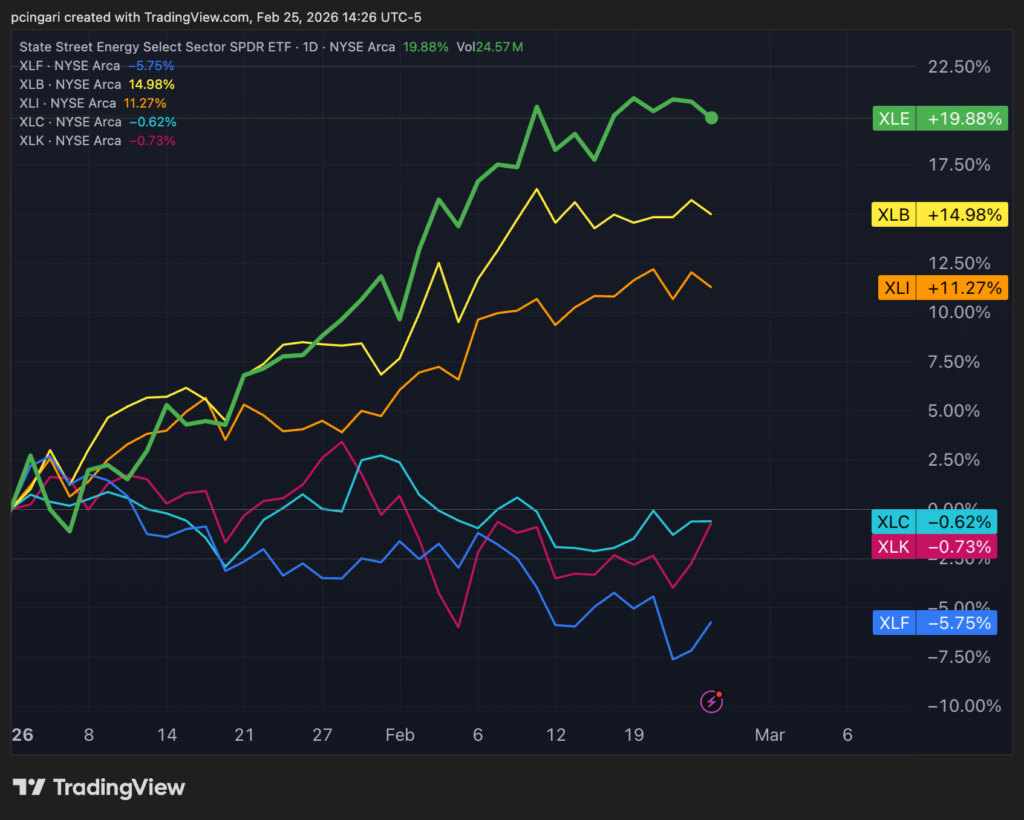This screenshot has height=820, width=1024.
Task: Click the yellow XLB colored price tag
Action: pyautogui.click(x=939, y=213)
